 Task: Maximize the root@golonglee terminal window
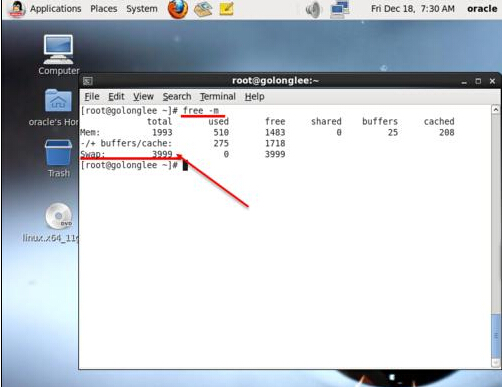(478, 81)
